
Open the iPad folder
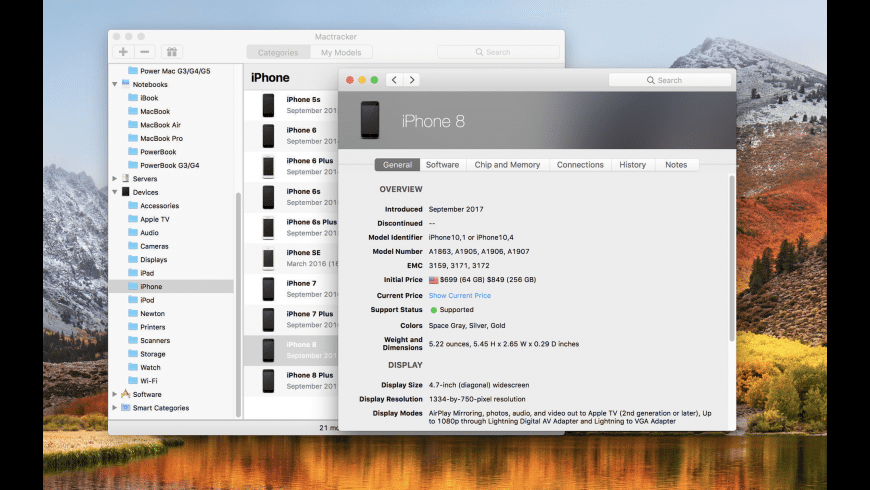coord(141,273)
